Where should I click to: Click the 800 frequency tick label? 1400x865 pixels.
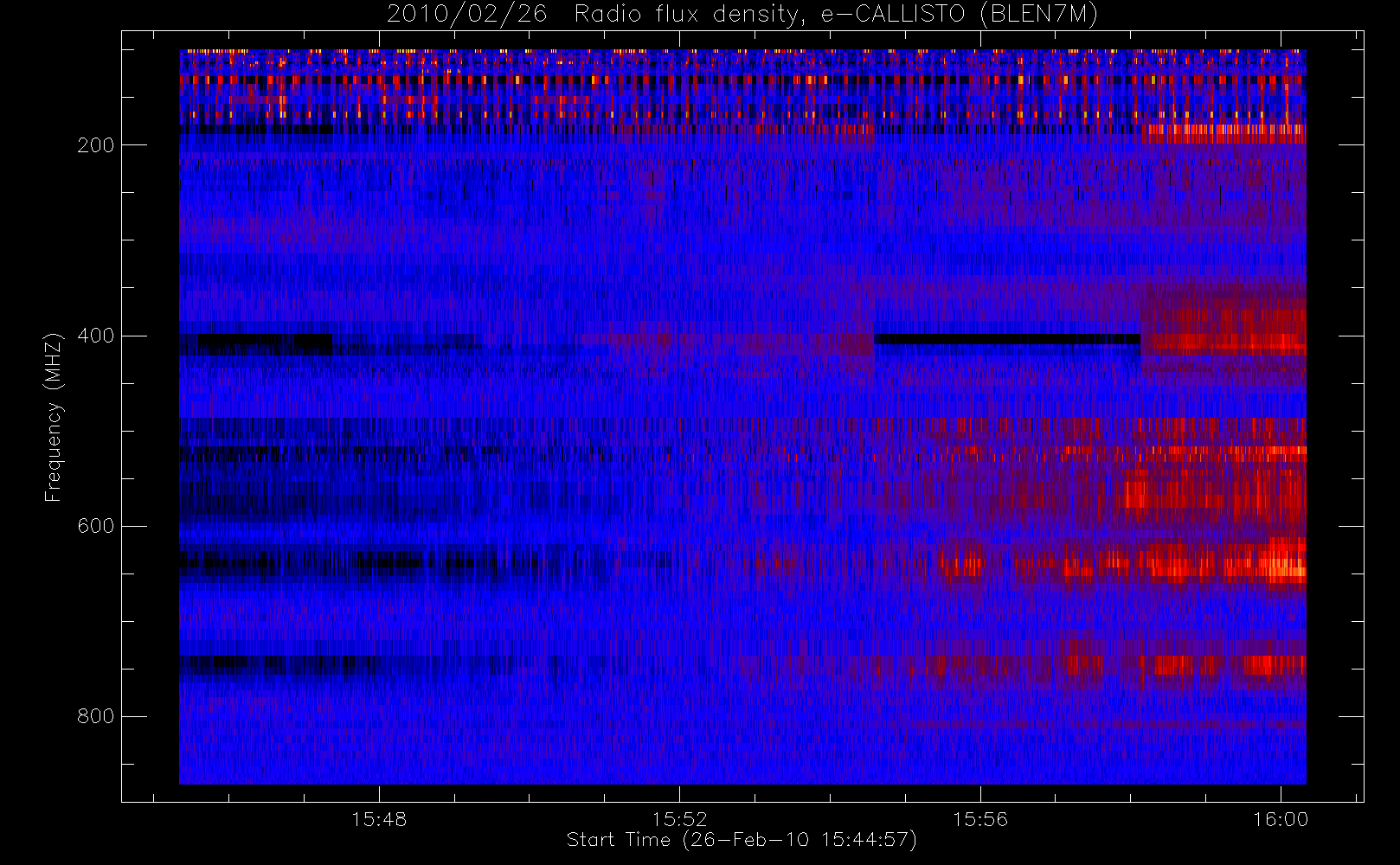pos(96,716)
